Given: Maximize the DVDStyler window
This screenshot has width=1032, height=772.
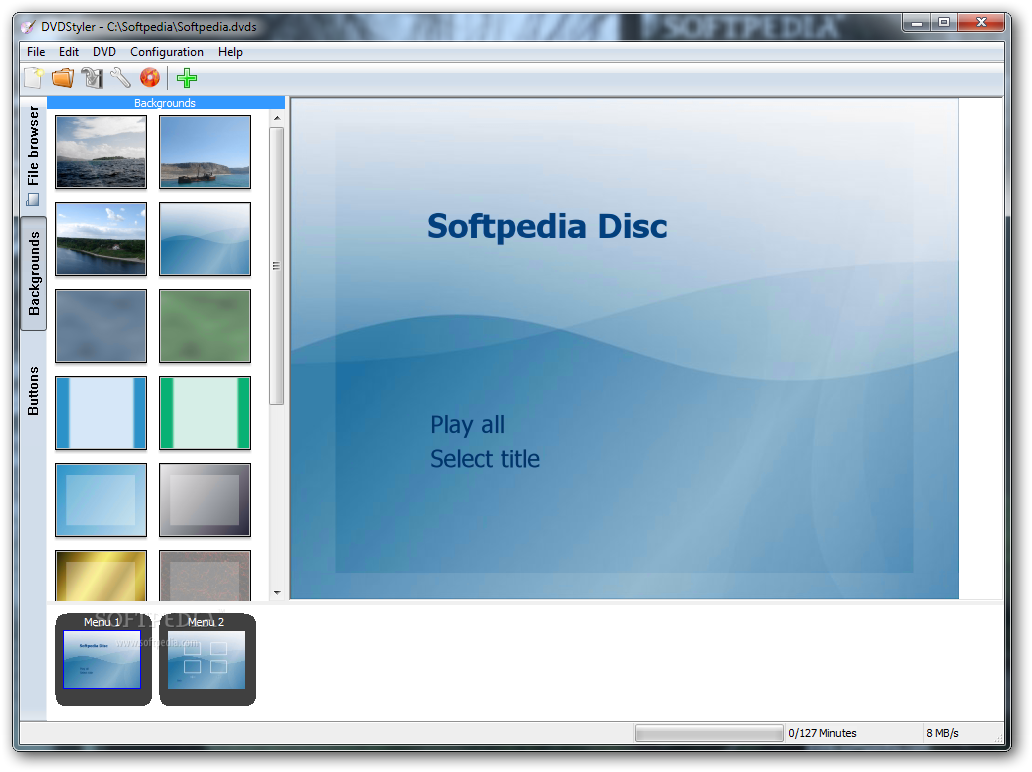Looking at the screenshot, I should (x=944, y=23).
